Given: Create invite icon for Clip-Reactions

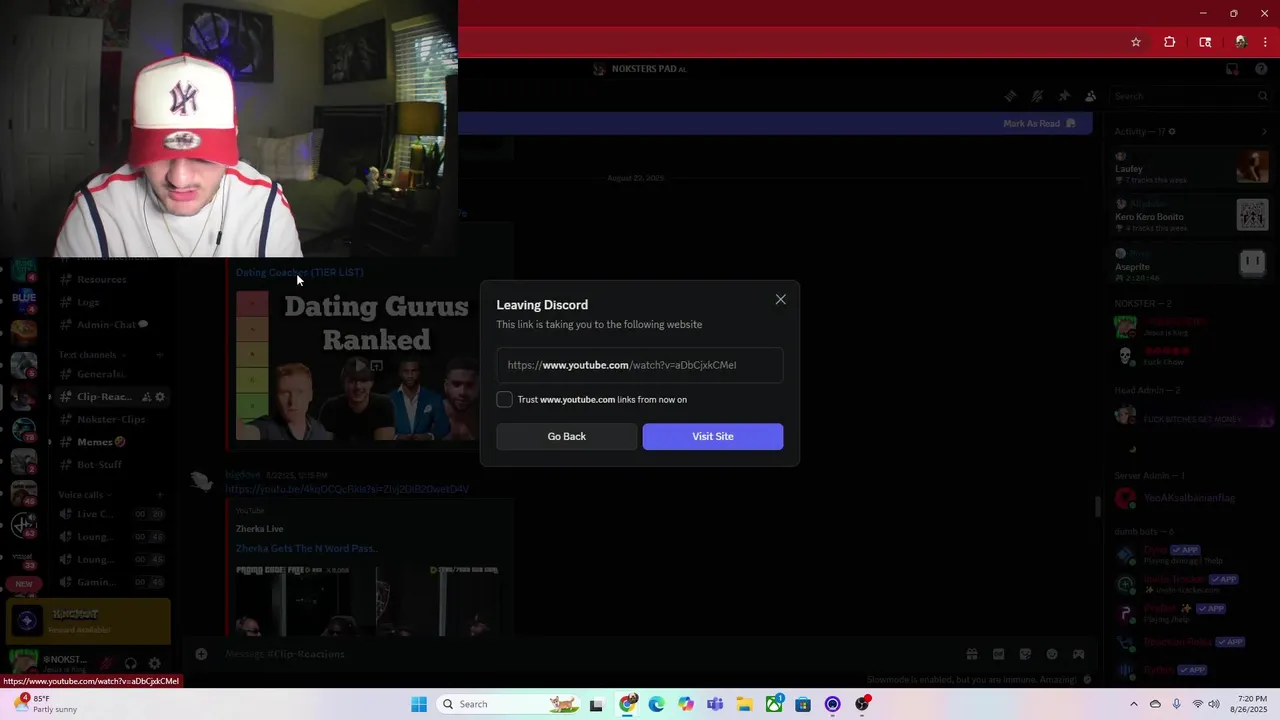Looking at the screenshot, I should click(146, 397).
